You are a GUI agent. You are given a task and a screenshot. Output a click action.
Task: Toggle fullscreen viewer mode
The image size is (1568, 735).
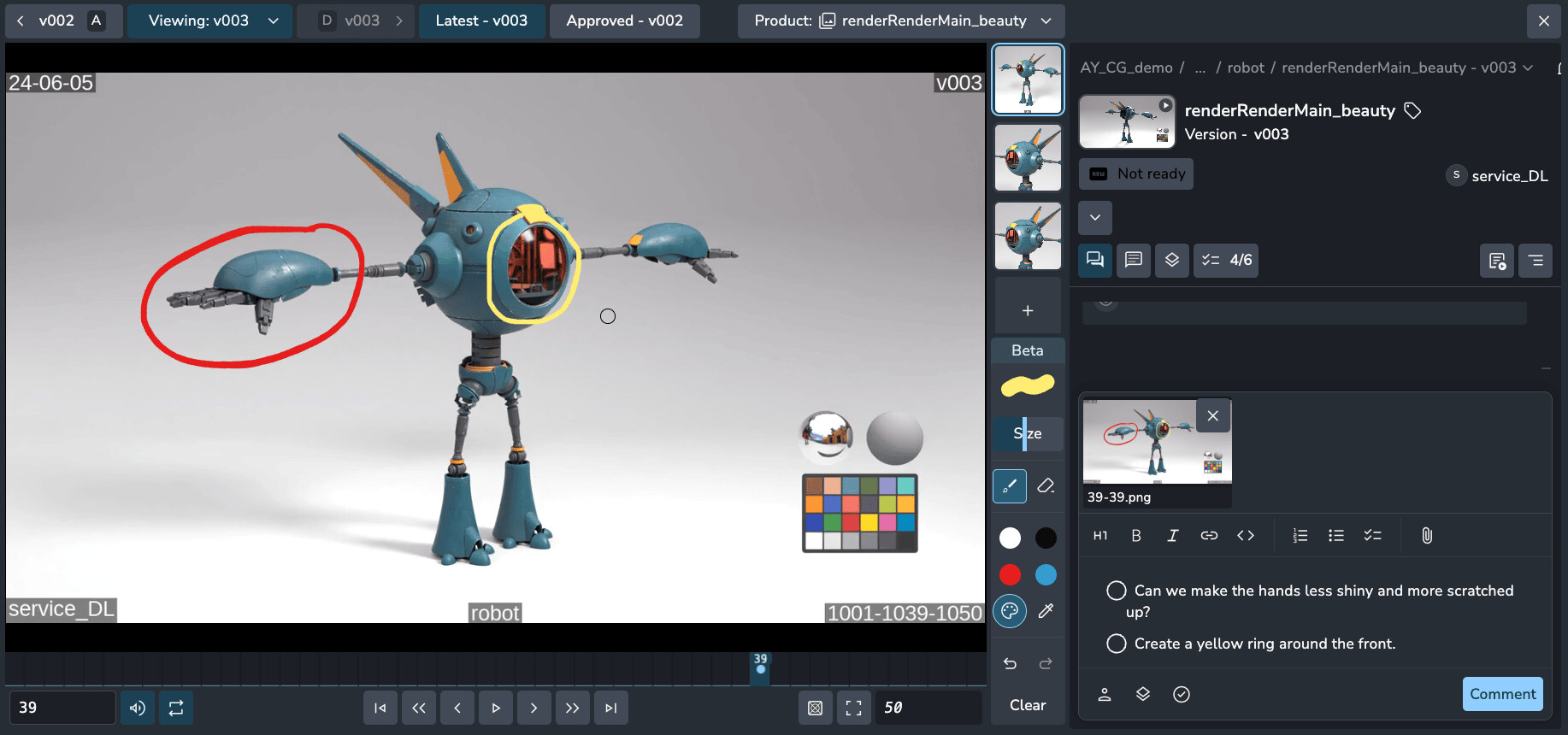coord(853,708)
